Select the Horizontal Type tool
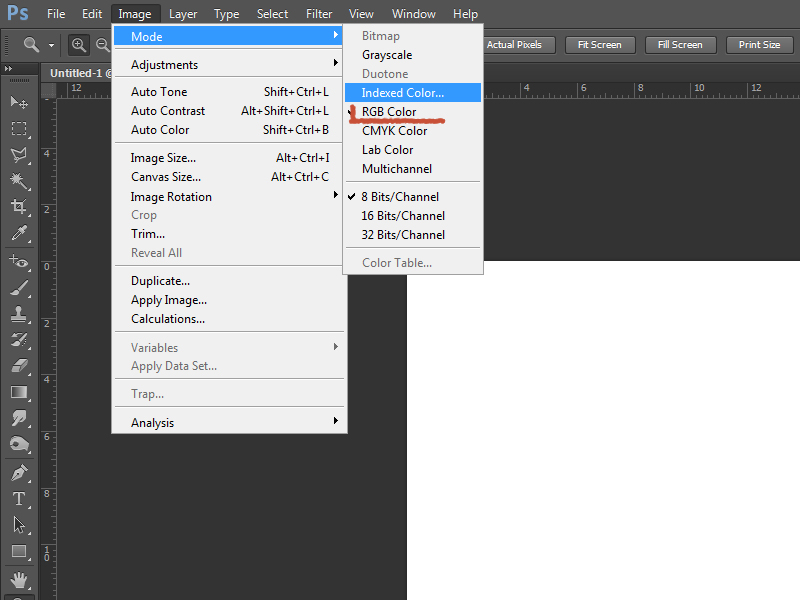The height and width of the screenshot is (600, 800). coord(19,499)
